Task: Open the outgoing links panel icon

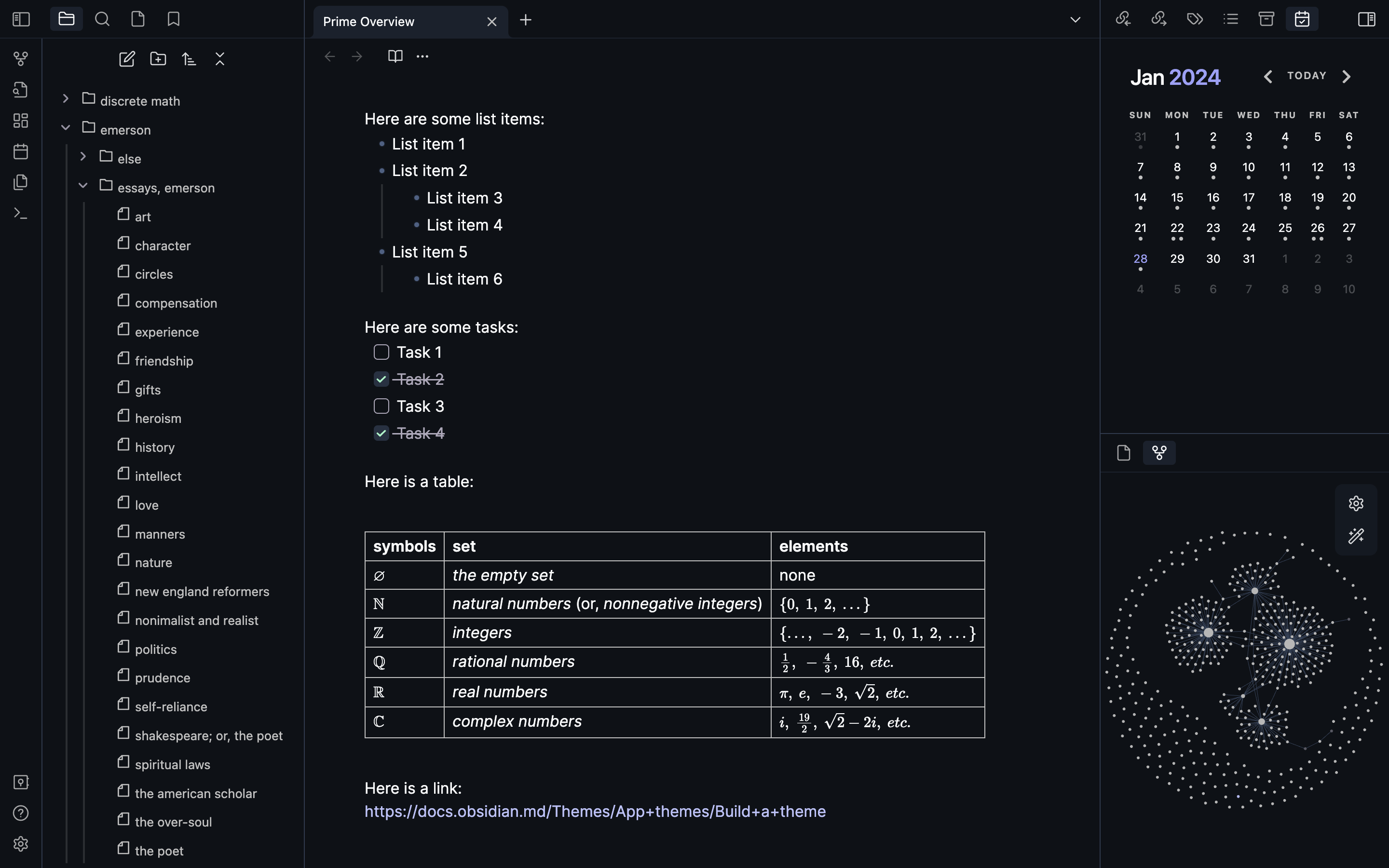Action: pyautogui.click(x=1159, y=19)
